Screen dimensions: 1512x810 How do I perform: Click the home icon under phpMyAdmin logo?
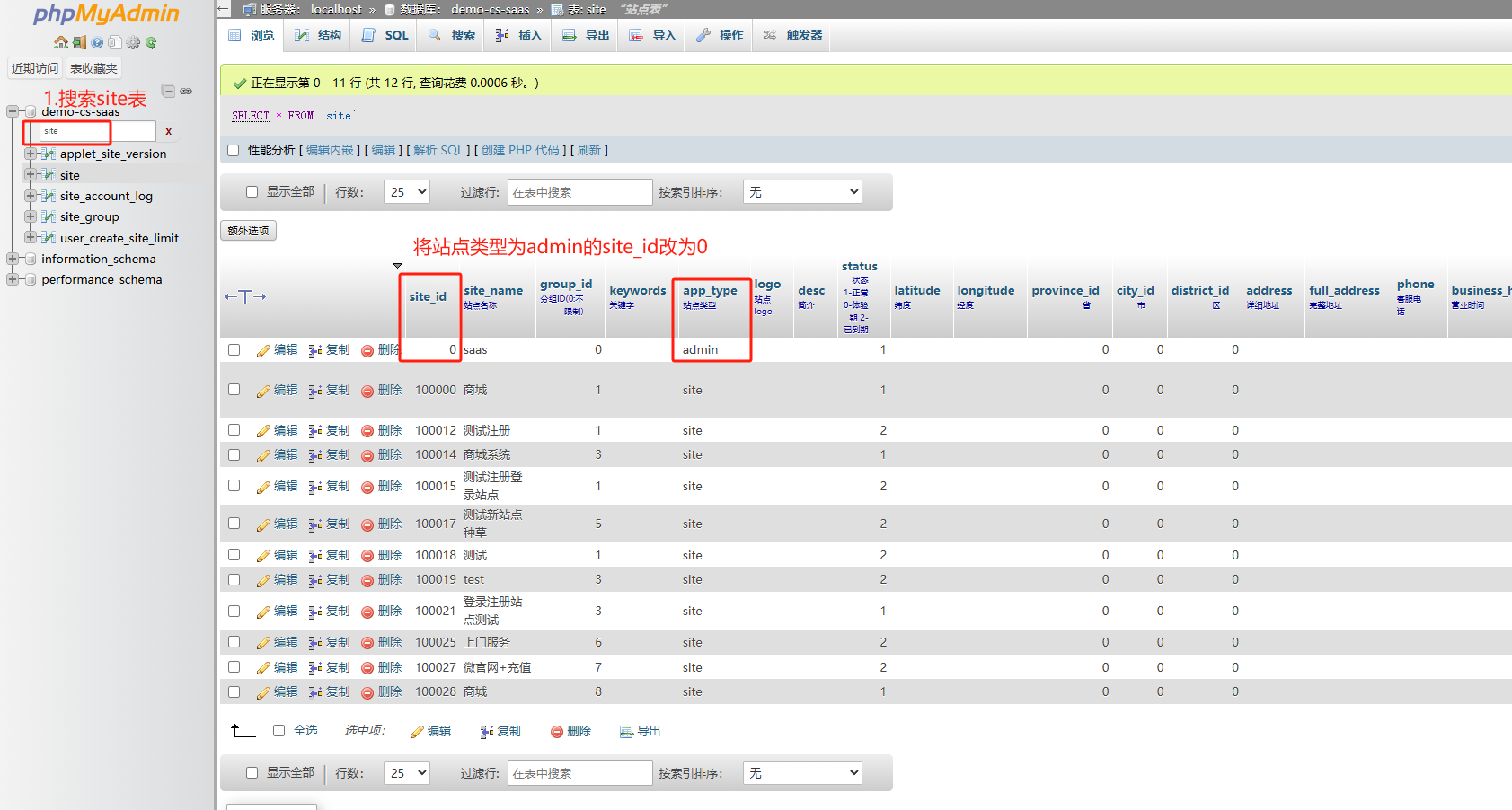click(x=60, y=42)
